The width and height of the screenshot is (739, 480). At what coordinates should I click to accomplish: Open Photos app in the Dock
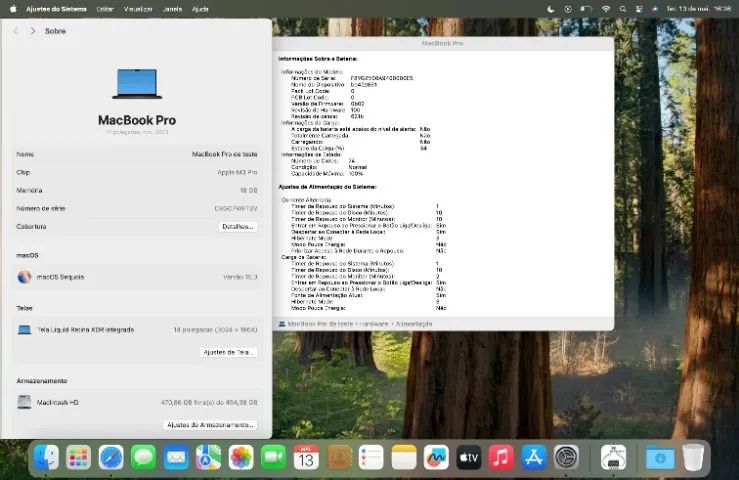click(x=241, y=457)
